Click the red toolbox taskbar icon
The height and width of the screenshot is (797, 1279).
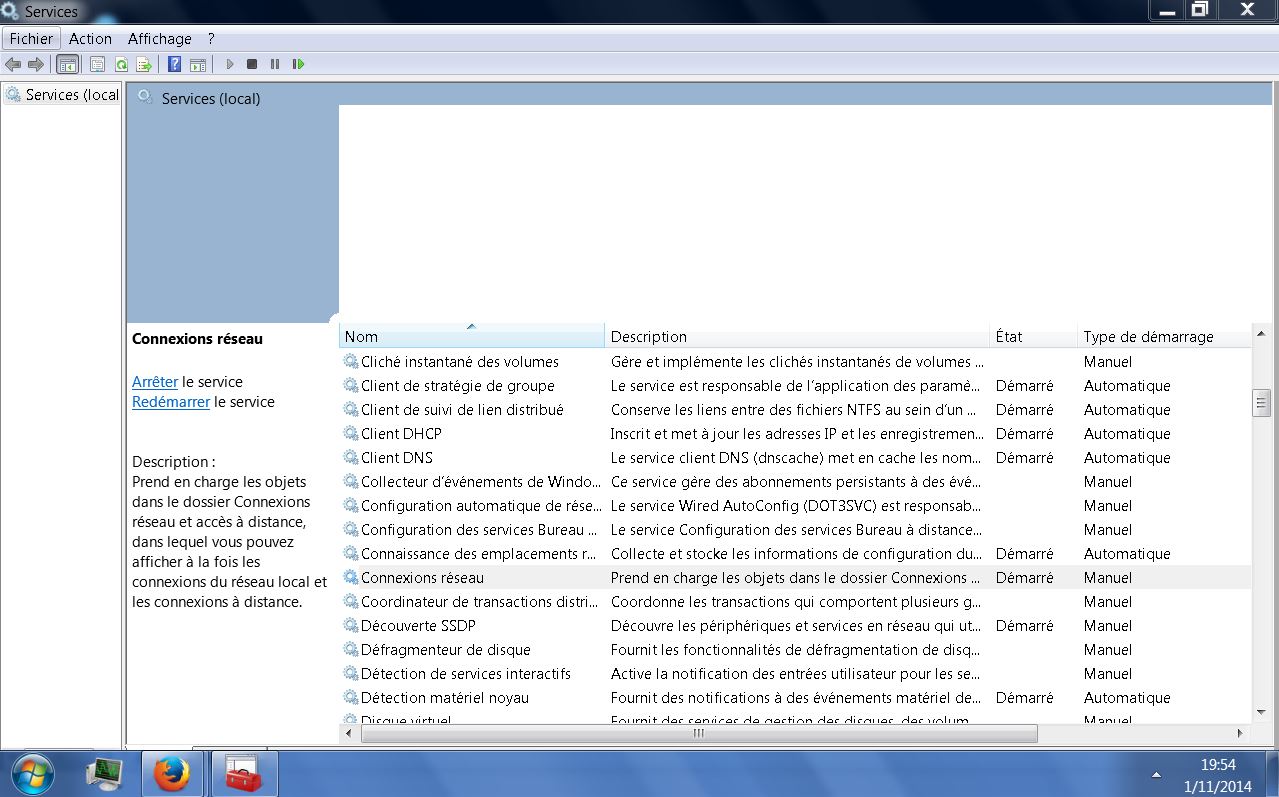pyautogui.click(x=244, y=773)
